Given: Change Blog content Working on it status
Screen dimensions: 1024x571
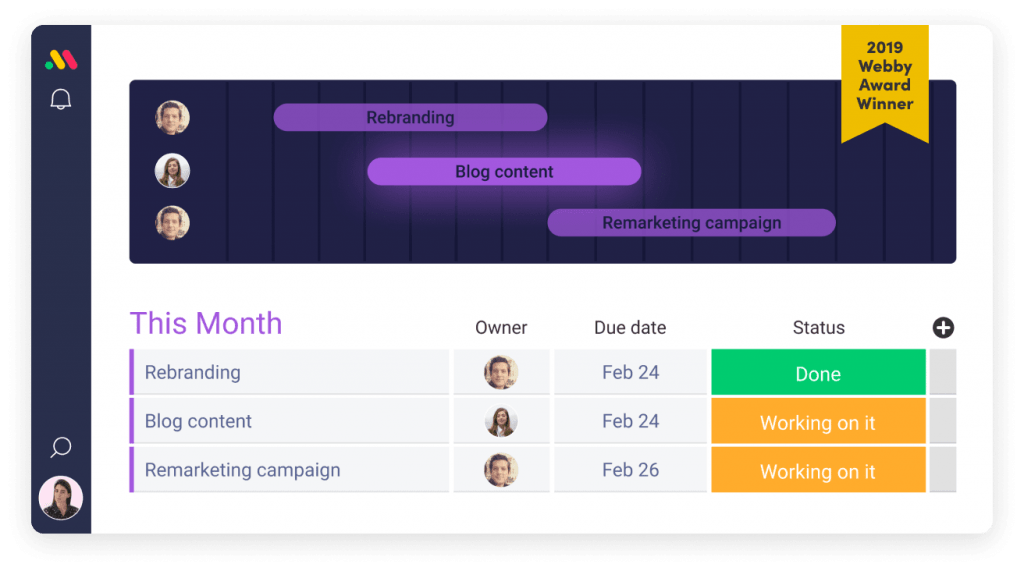Looking at the screenshot, I should pyautogui.click(x=818, y=421).
